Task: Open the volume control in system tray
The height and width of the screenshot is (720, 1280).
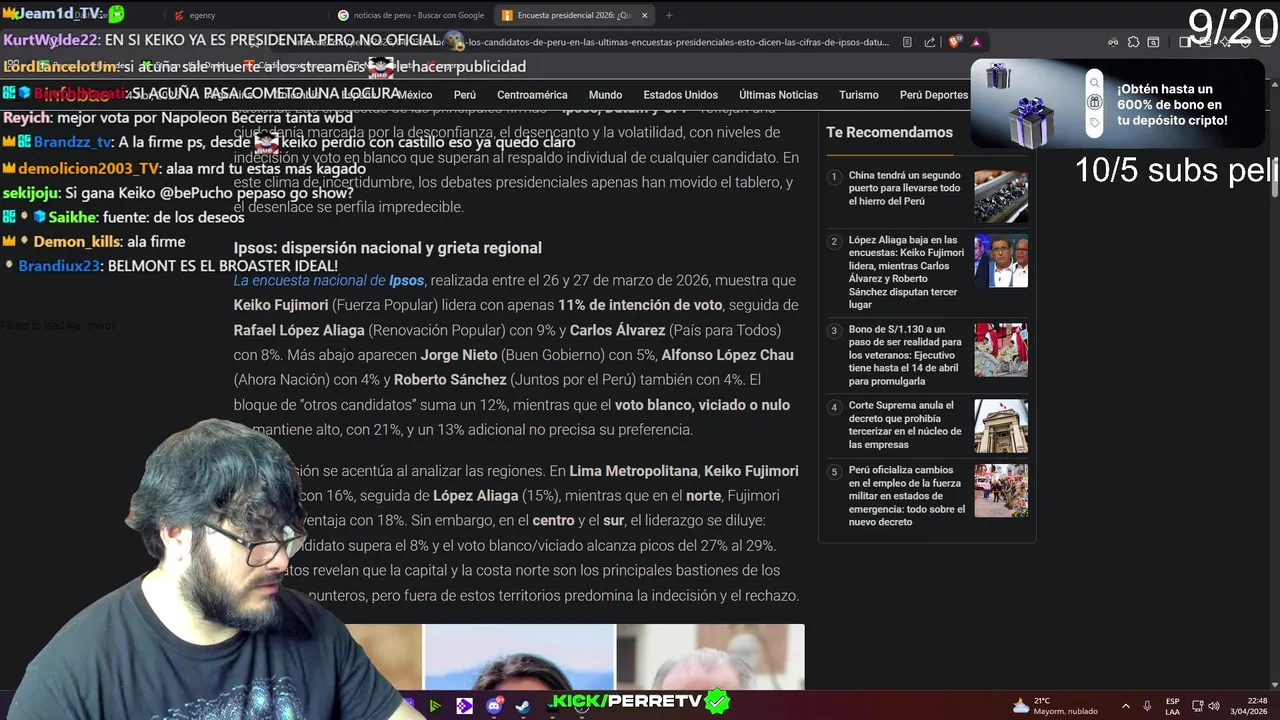Action: tap(1214, 706)
